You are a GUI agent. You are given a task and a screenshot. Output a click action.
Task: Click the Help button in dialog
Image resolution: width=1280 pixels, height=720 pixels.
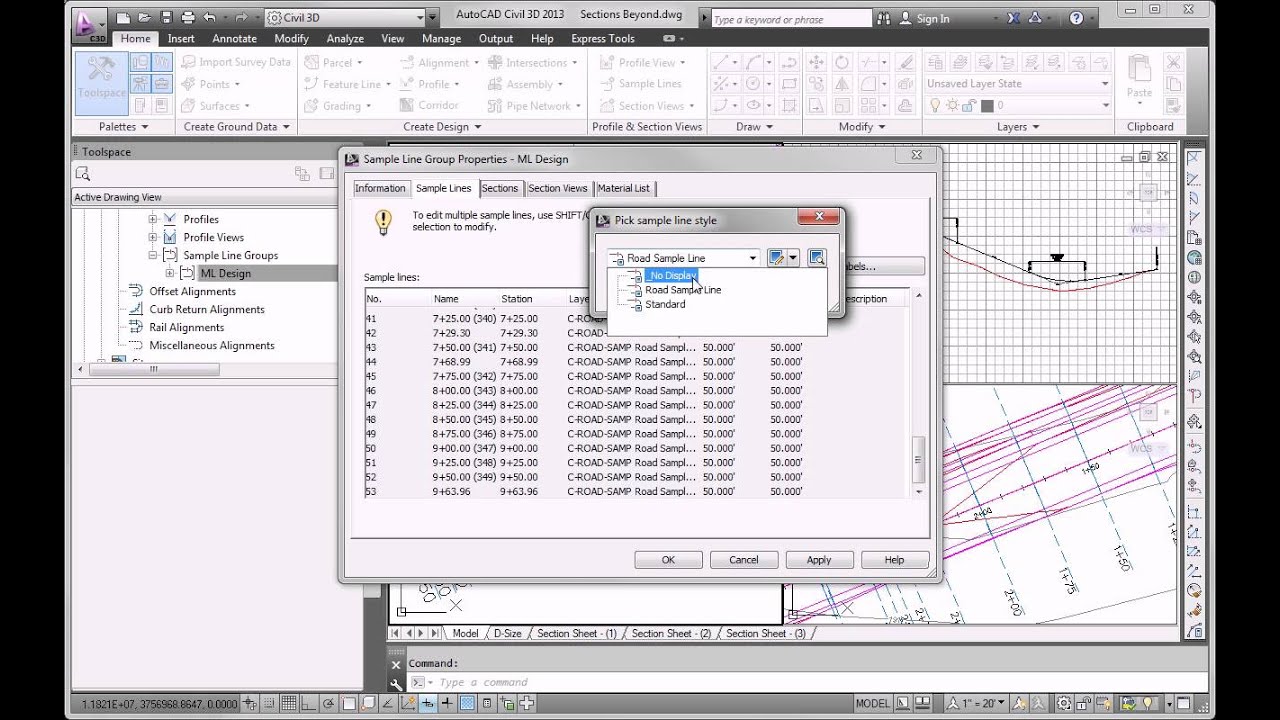(894, 560)
